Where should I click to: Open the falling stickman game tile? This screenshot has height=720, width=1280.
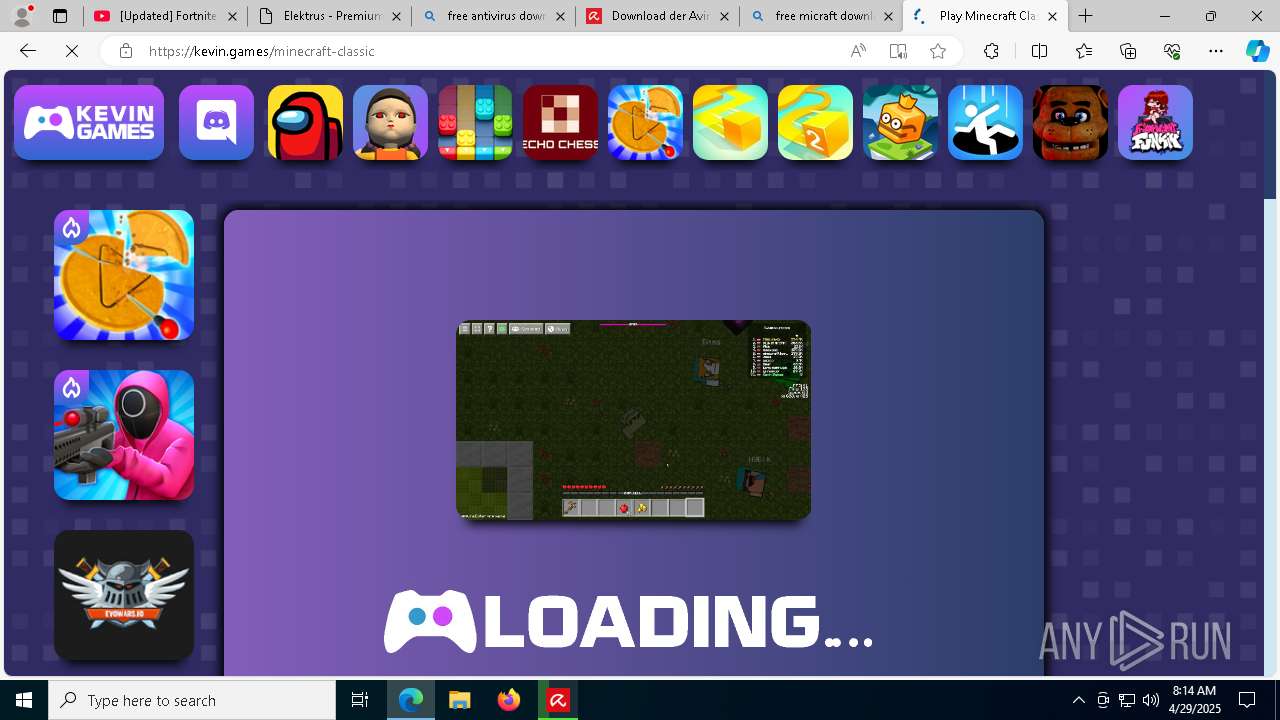986,122
